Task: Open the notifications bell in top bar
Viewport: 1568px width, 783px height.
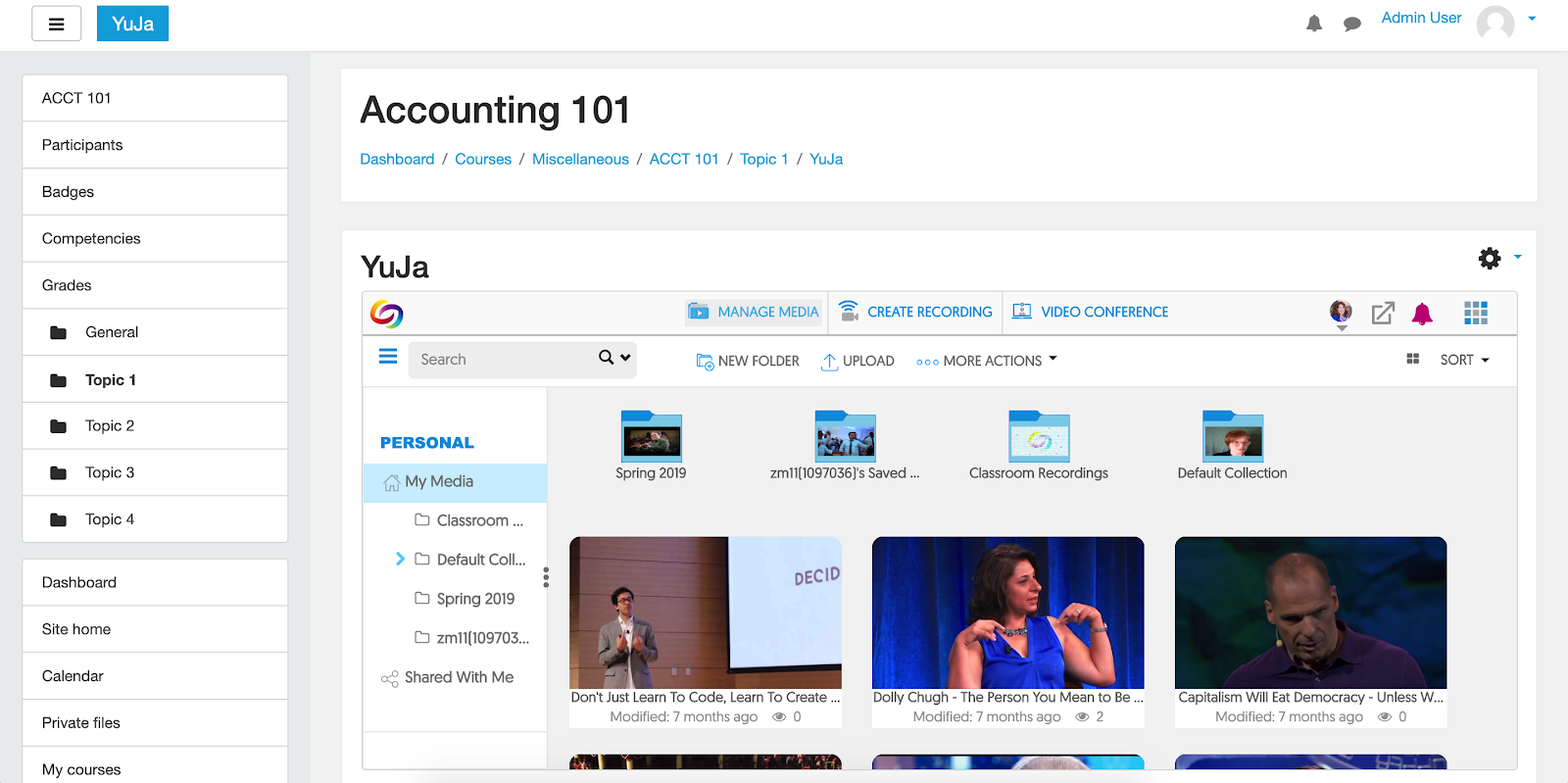Action: point(1314,24)
